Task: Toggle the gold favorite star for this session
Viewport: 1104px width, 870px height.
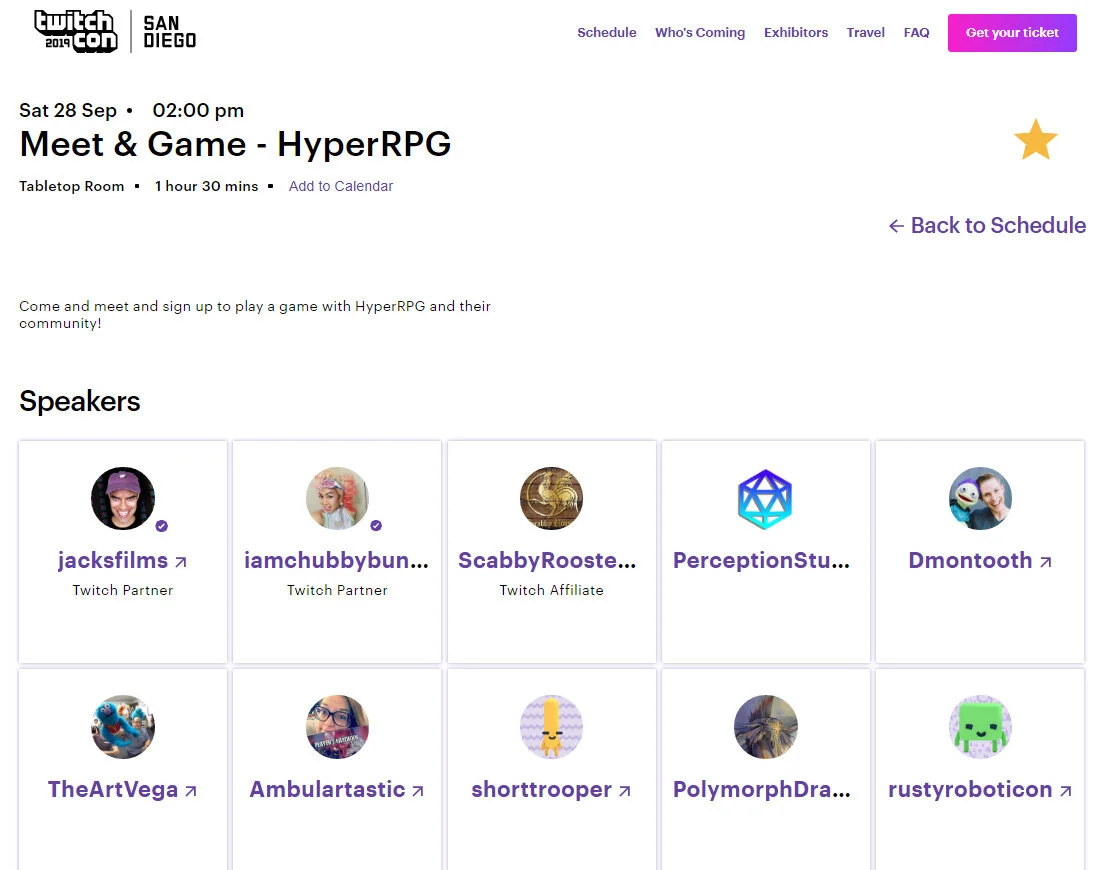Action: [1036, 139]
